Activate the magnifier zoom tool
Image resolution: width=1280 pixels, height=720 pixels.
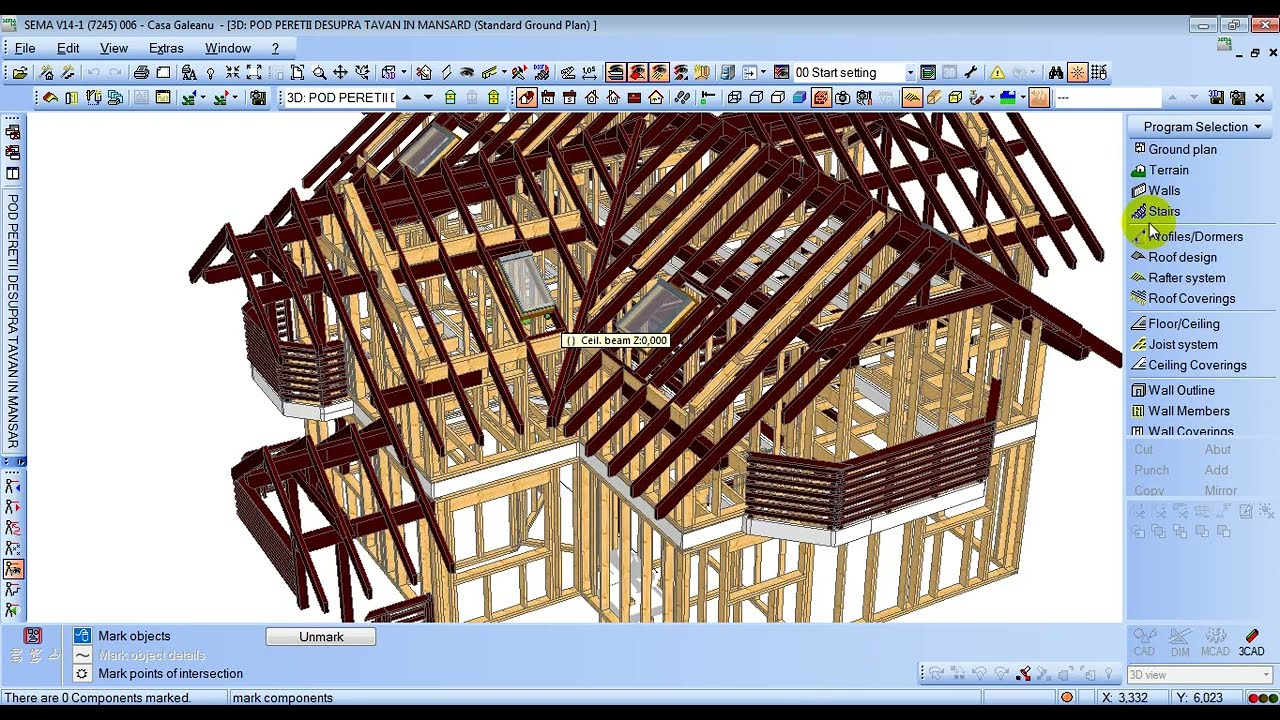(319, 72)
